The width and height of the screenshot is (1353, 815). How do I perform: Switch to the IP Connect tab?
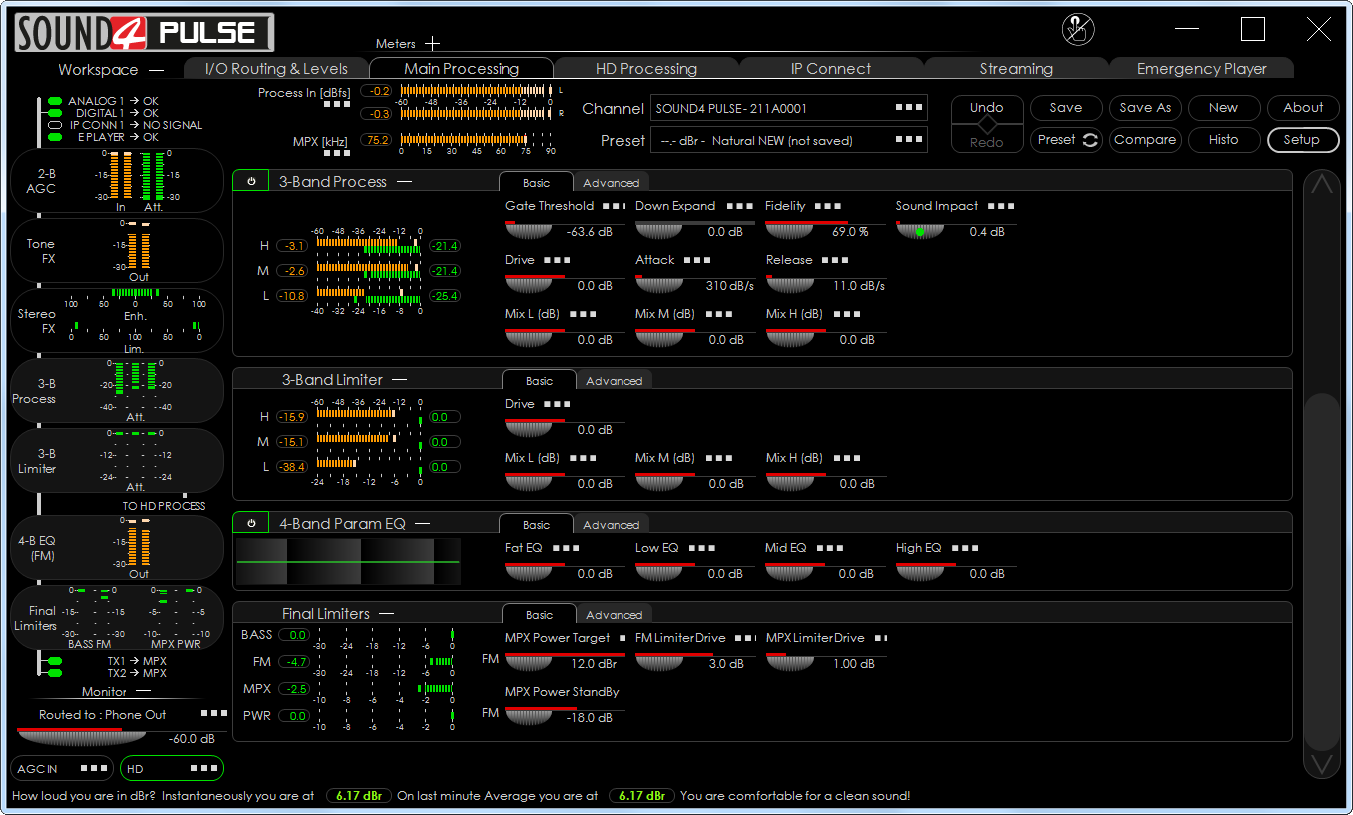(831, 69)
